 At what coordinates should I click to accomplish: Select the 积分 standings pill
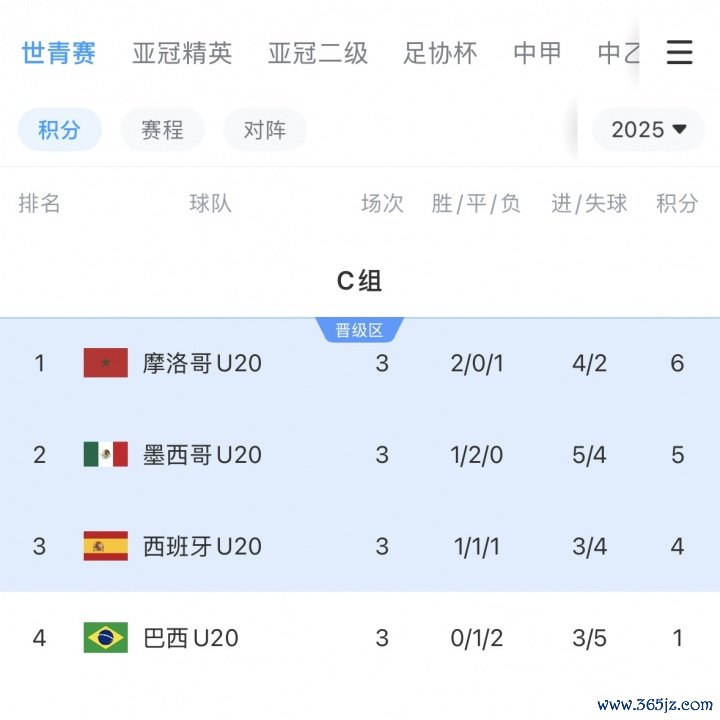59,129
